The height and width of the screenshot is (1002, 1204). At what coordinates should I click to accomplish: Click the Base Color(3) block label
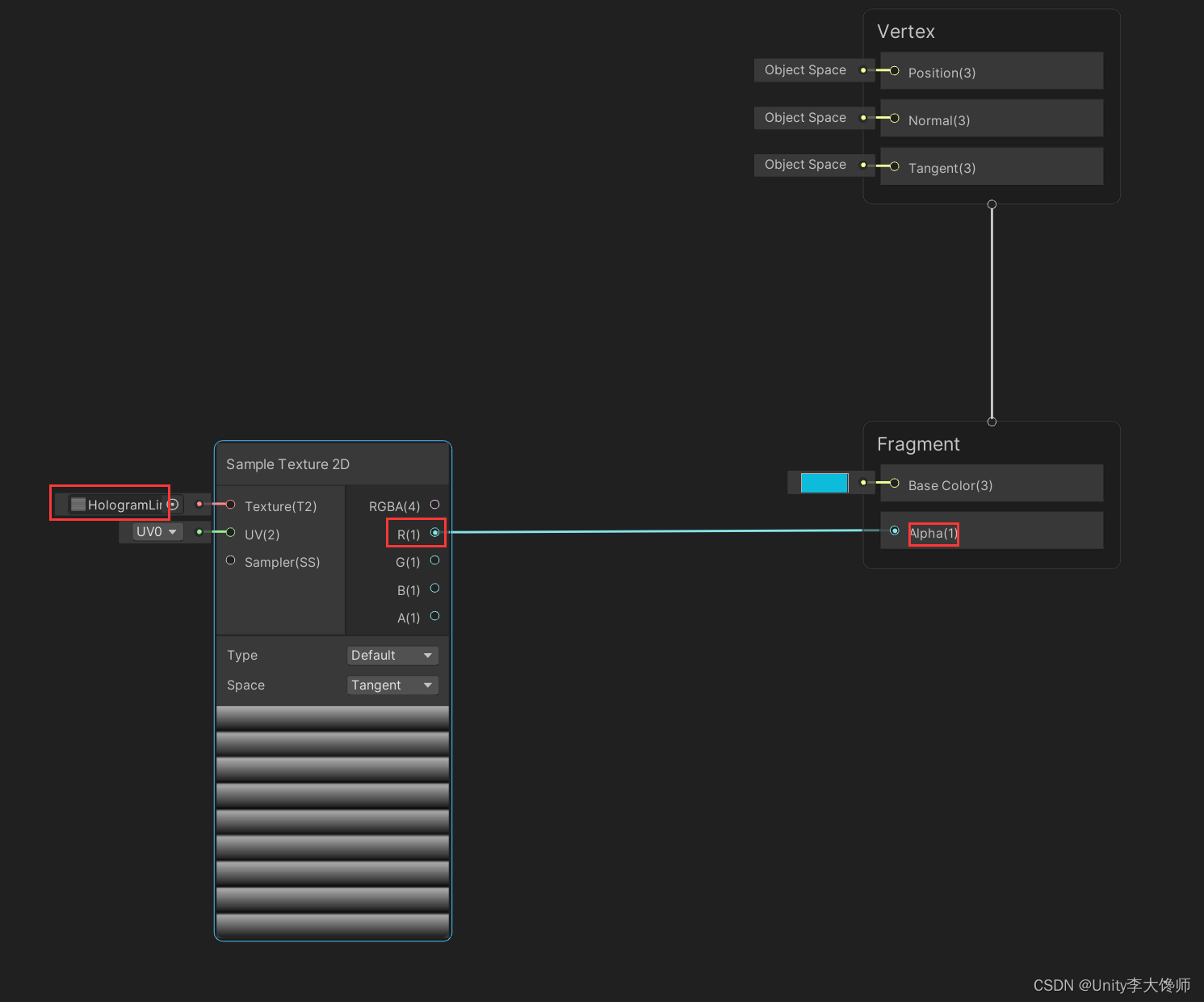pos(950,485)
